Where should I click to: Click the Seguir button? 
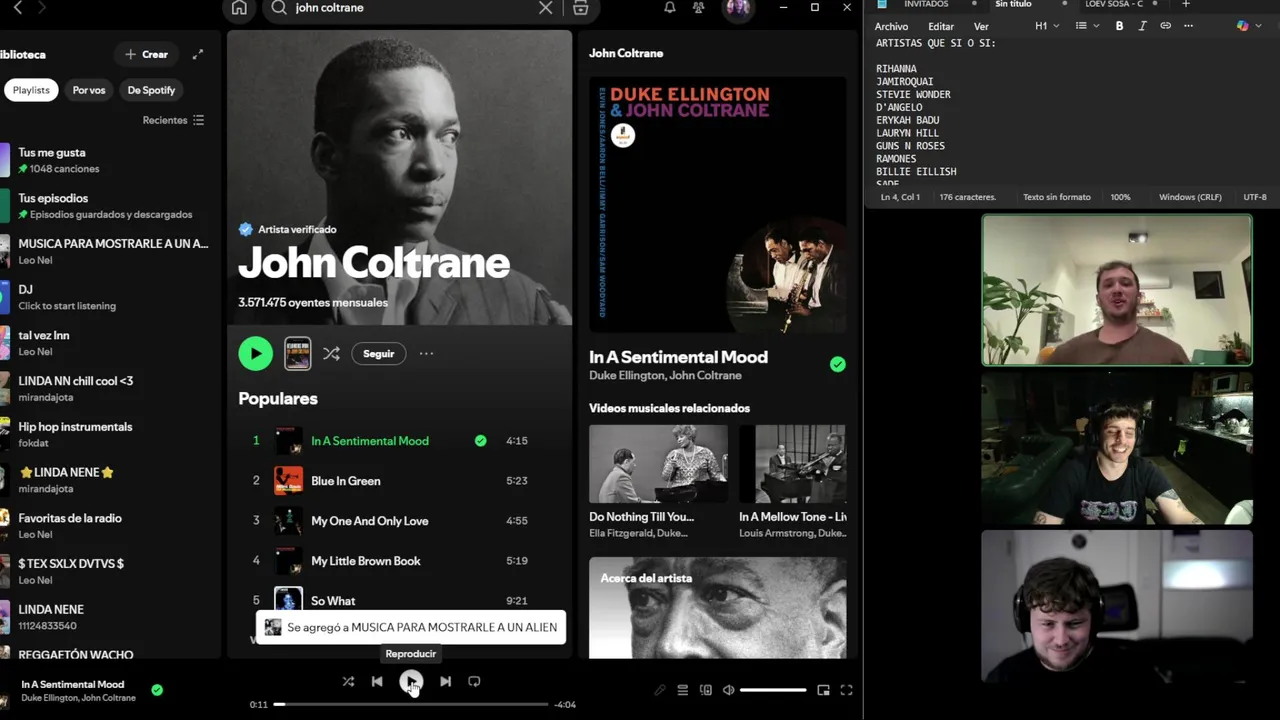(x=379, y=353)
